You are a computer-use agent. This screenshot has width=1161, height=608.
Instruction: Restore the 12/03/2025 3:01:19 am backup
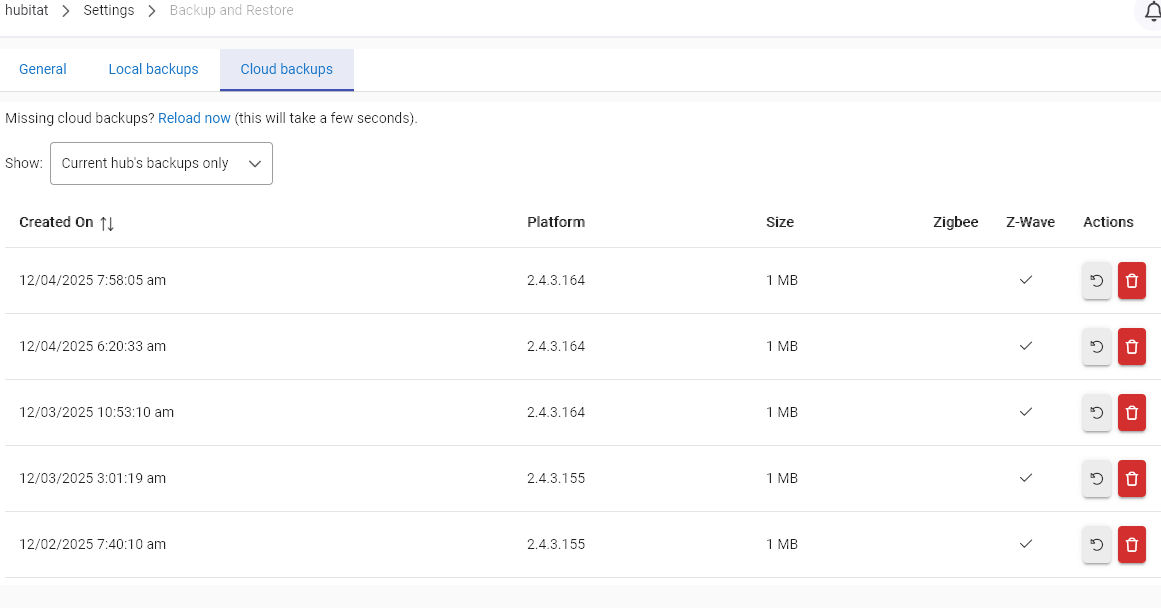[1096, 479]
